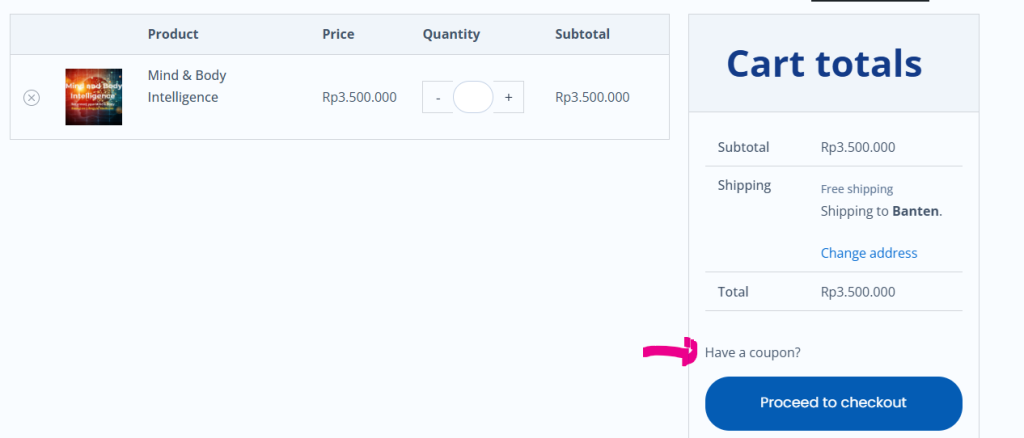Screen dimensions: 1024x438
Task: Click the pink arrow pointing at the coupon link
Action: coord(671,352)
